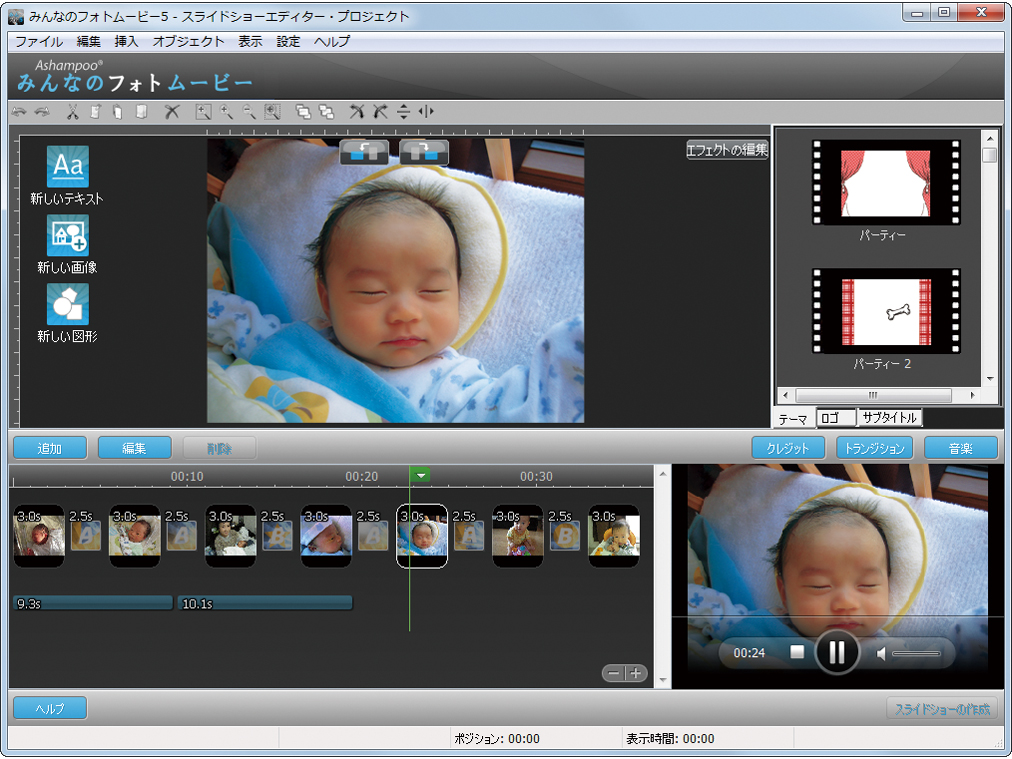Click the トランジション button
Screen dimensions: 1012x759
click(x=873, y=448)
